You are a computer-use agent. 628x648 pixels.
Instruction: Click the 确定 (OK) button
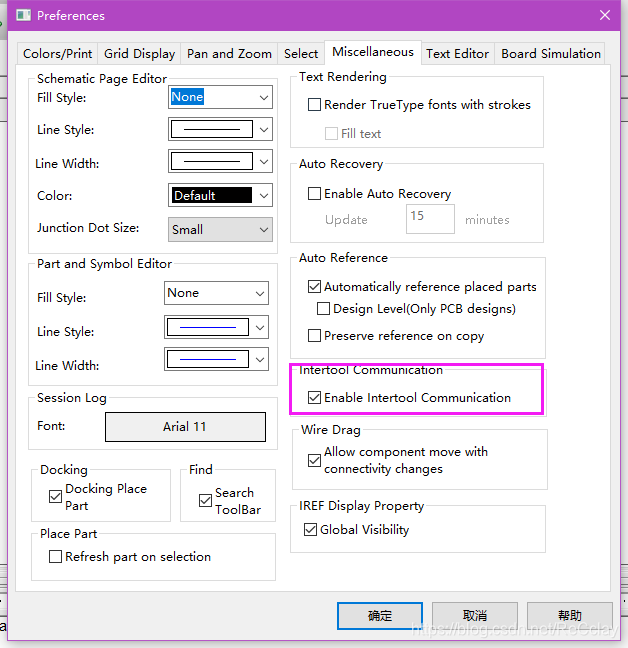coord(380,616)
